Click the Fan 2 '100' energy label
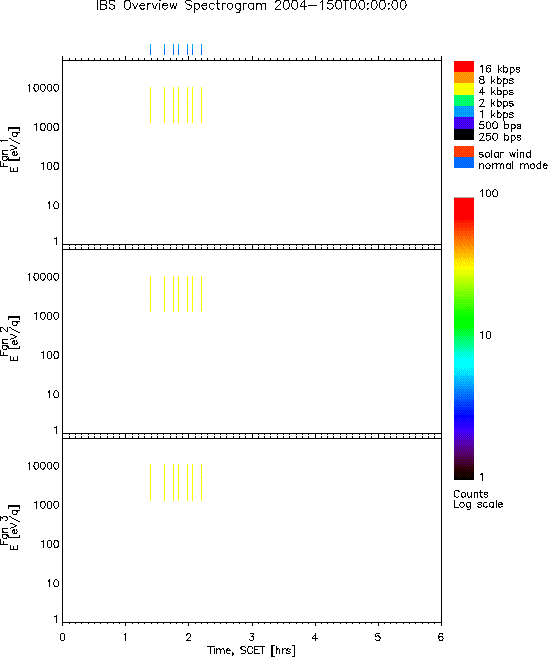The width and height of the screenshot is (548, 657). click(x=50, y=355)
